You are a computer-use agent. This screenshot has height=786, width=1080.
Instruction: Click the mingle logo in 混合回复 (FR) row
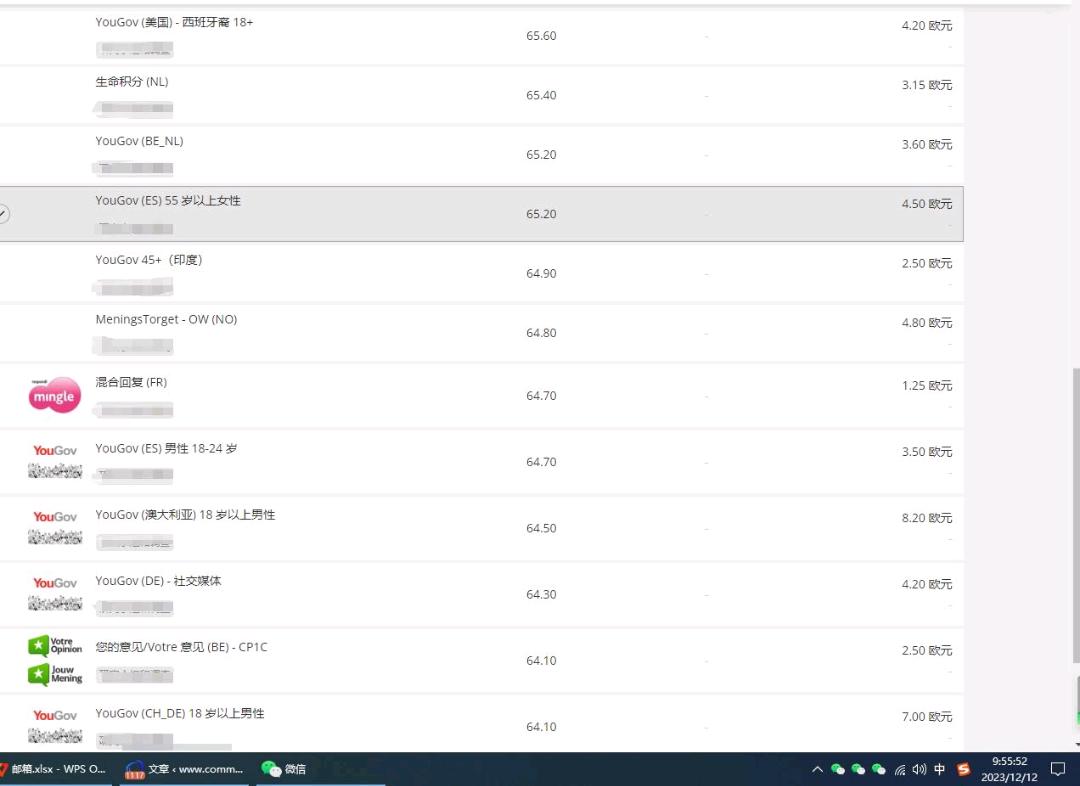[x=54, y=395]
